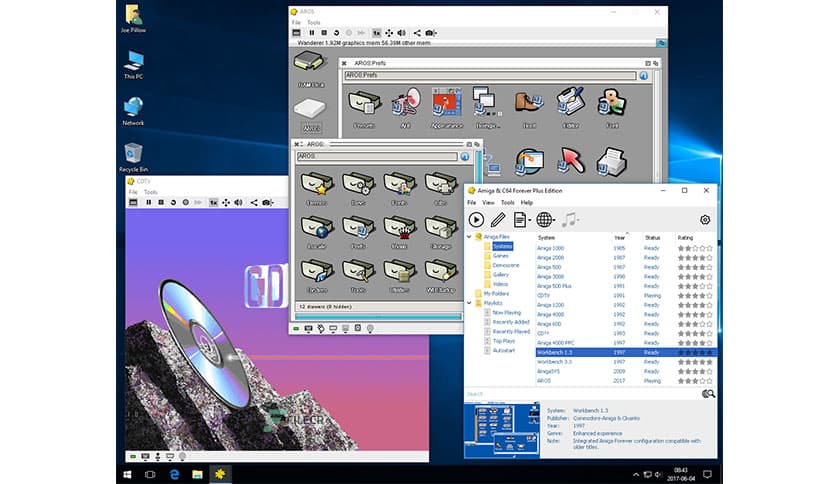This screenshot has width=836, height=484.
Task: Click the share icon in CDTV window toolbar
Action: [254, 203]
